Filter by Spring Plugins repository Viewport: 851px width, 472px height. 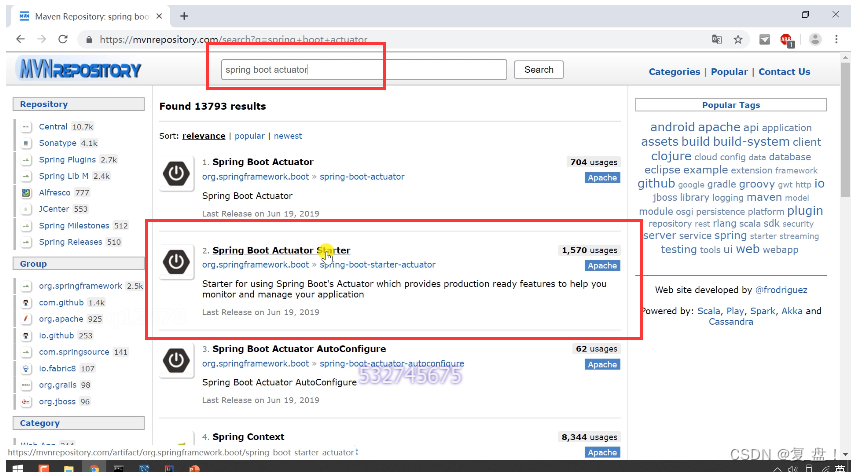67,160
